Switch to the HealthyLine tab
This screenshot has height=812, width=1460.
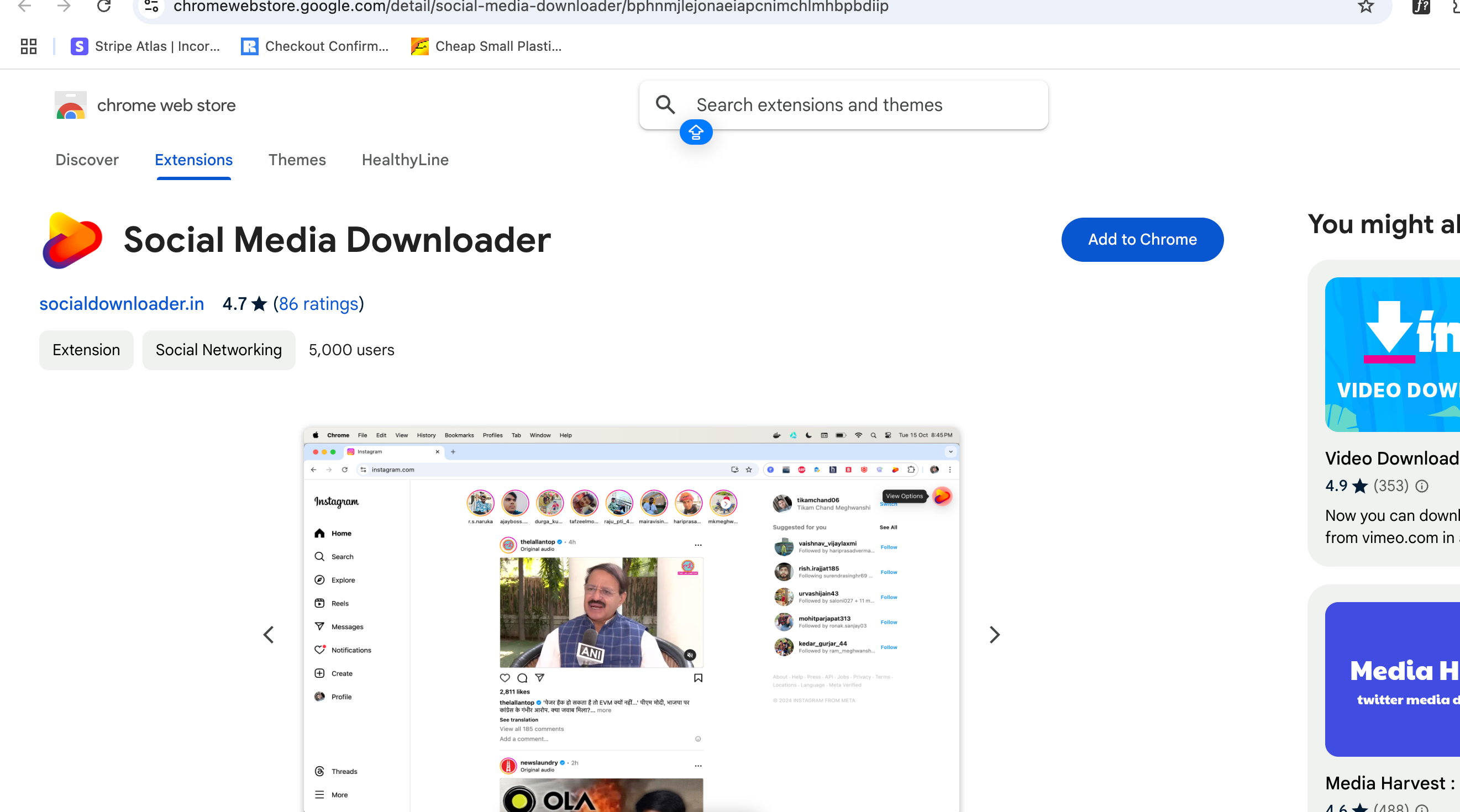[405, 160]
